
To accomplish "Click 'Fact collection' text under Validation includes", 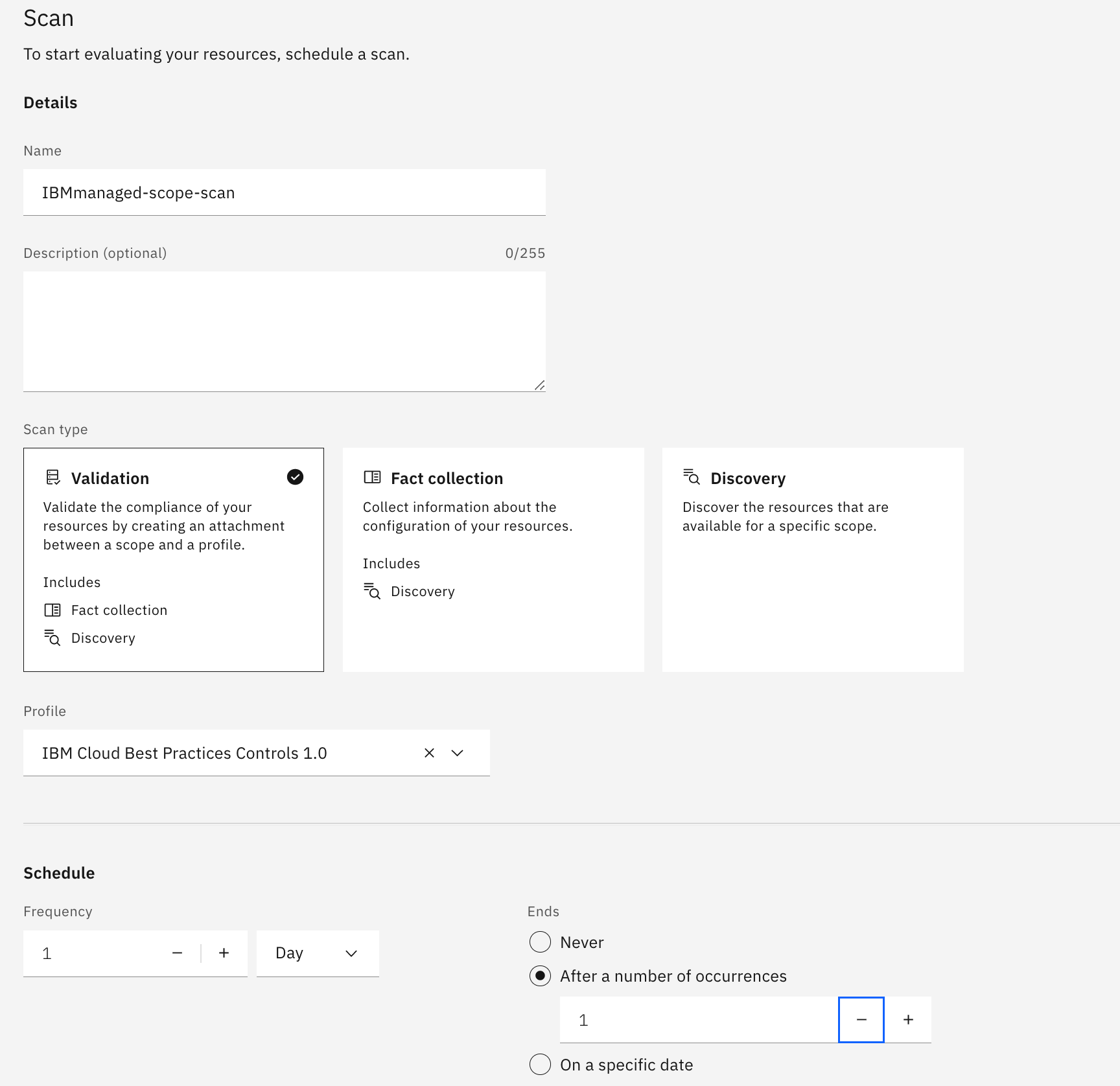I will click(119, 610).
